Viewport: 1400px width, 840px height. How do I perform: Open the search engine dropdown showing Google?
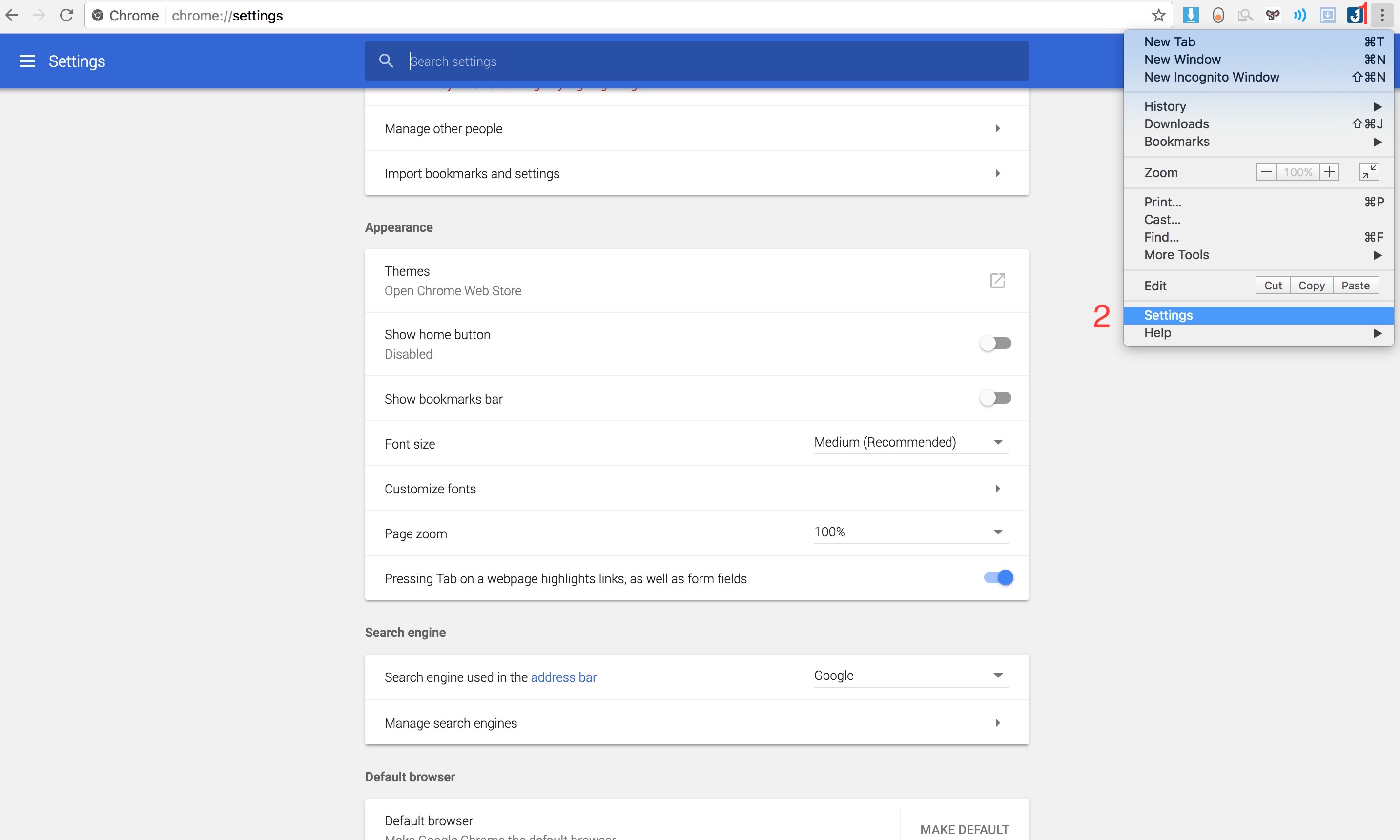pyautogui.click(x=909, y=675)
